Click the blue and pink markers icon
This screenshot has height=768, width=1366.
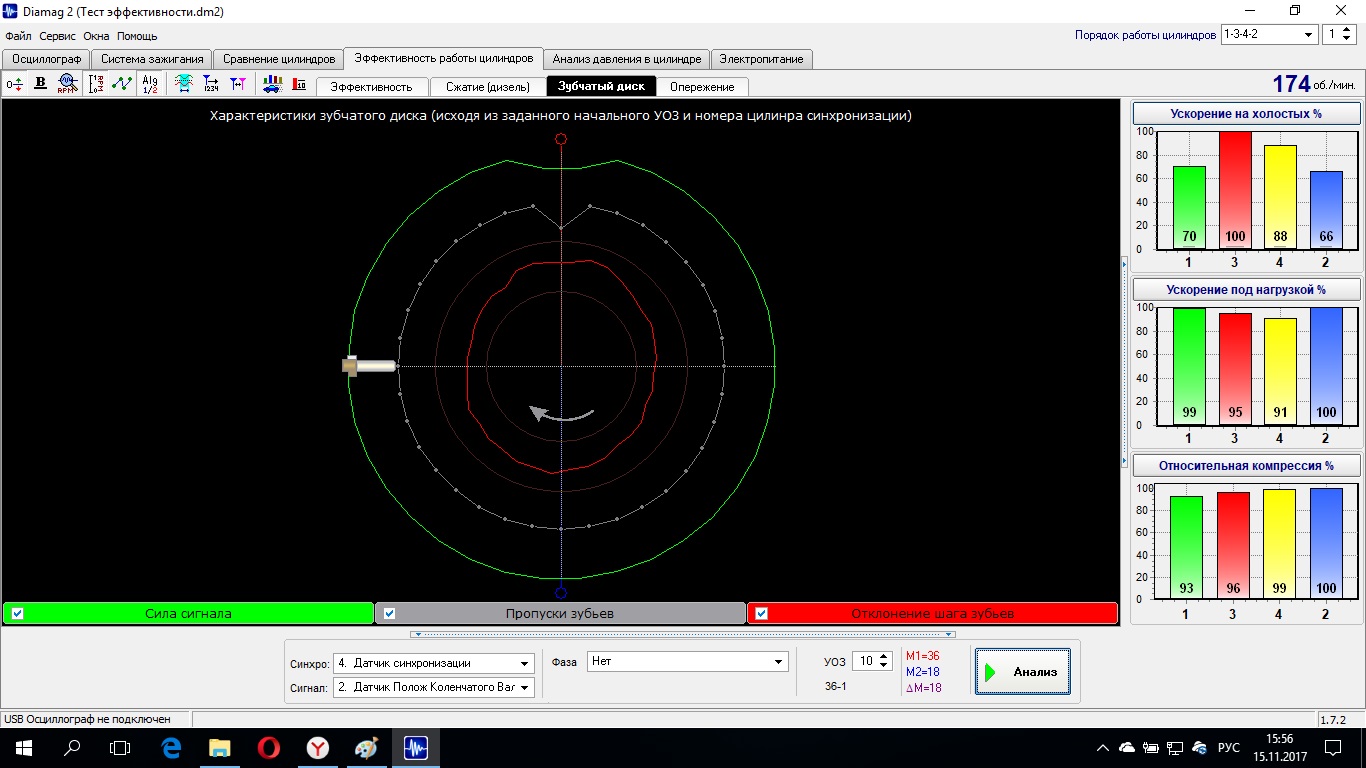pos(238,84)
